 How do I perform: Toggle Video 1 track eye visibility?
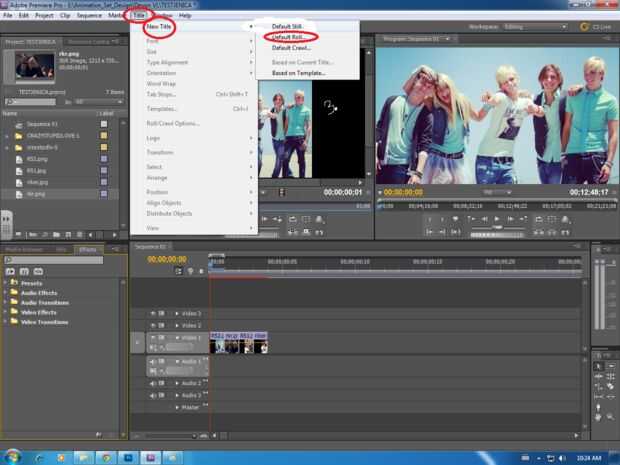(153, 338)
